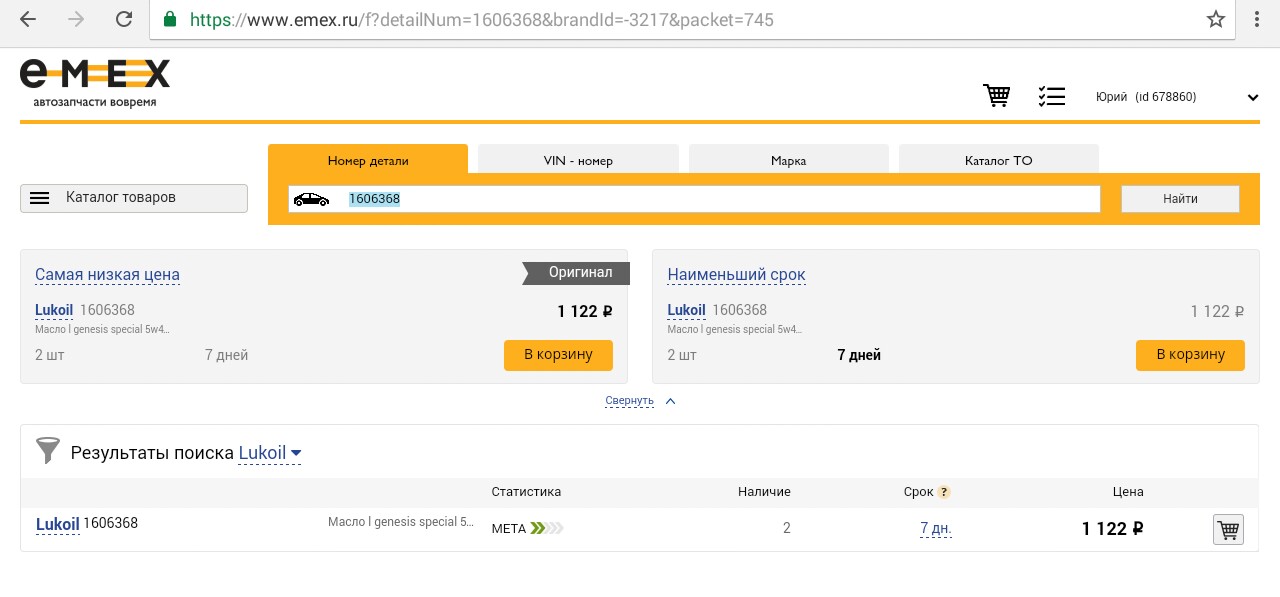Click the browser forward arrow
Viewport: 1280px width, 597px height.
tap(76, 19)
